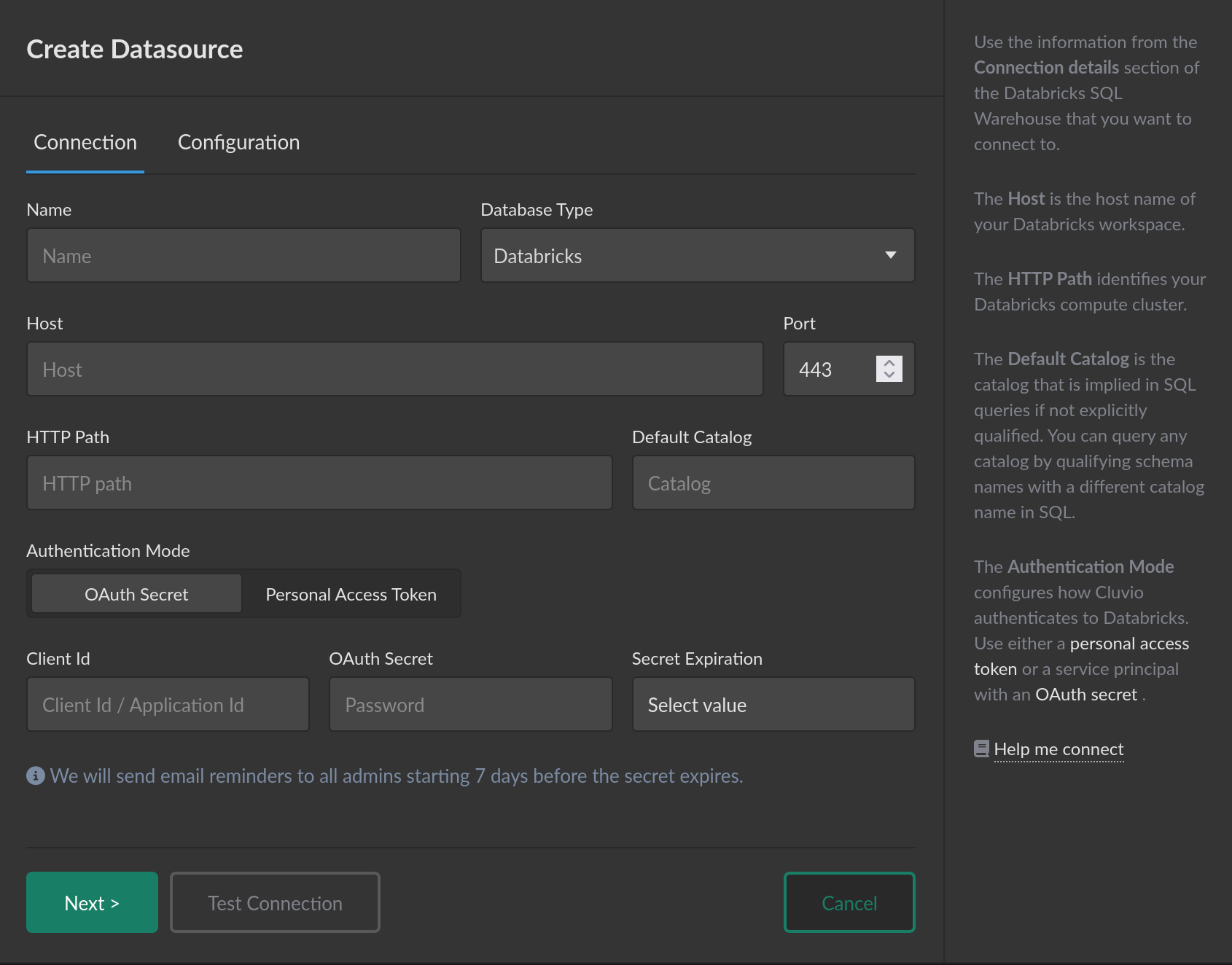The height and width of the screenshot is (965, 1232).
Task: Click the Next button
Action: 92,902
